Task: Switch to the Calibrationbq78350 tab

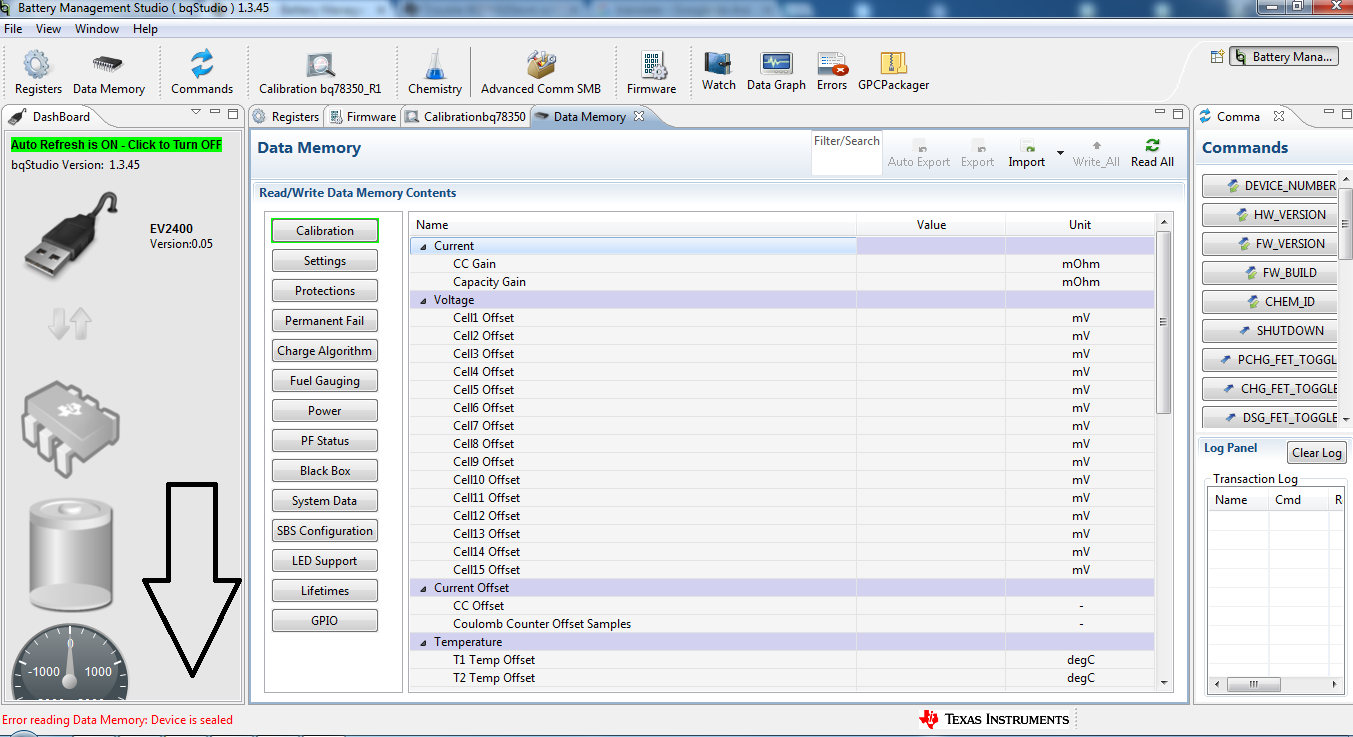Action: click(466, 117)
